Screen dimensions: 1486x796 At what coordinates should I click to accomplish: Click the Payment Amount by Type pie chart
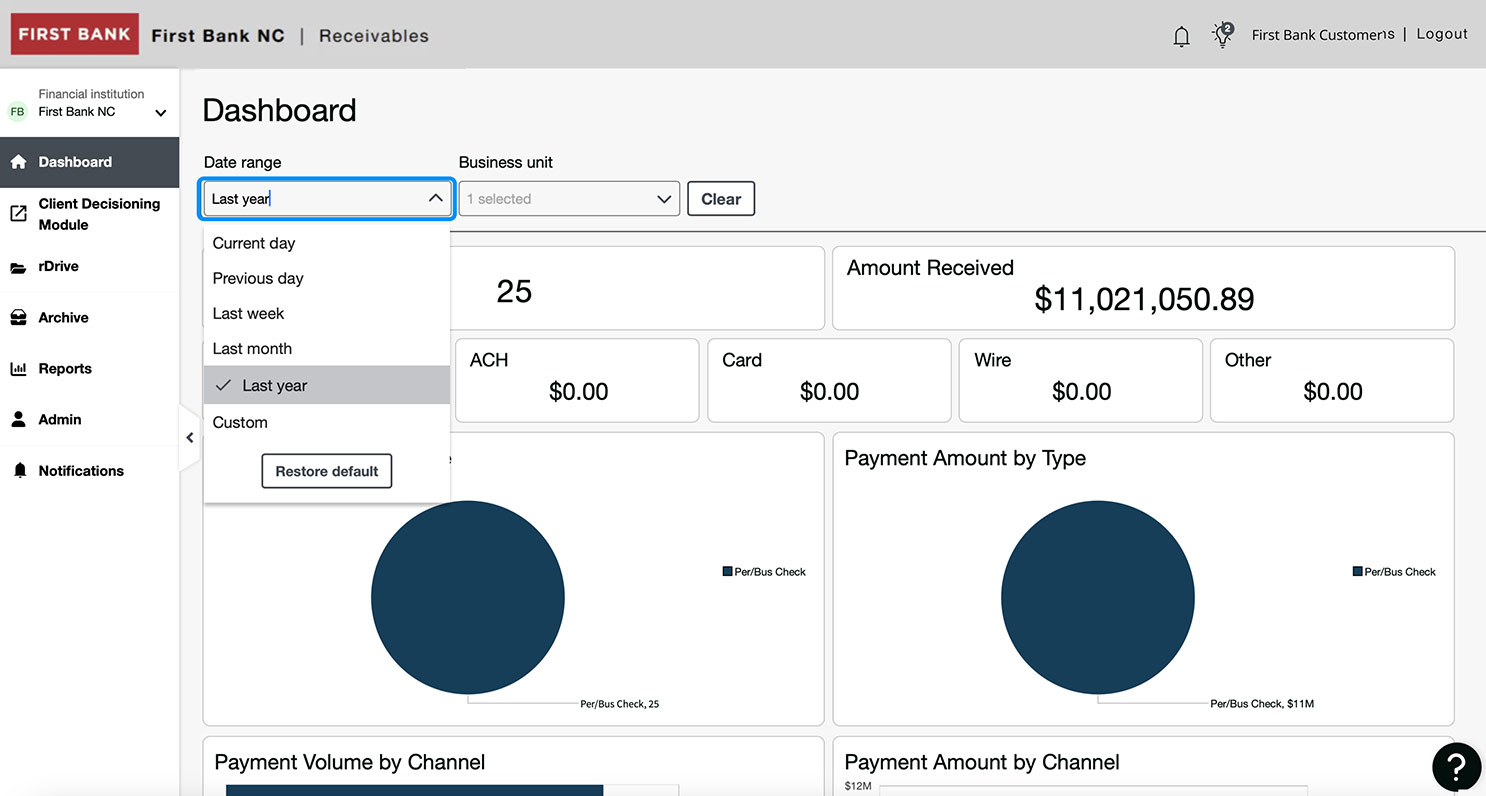1098,597
